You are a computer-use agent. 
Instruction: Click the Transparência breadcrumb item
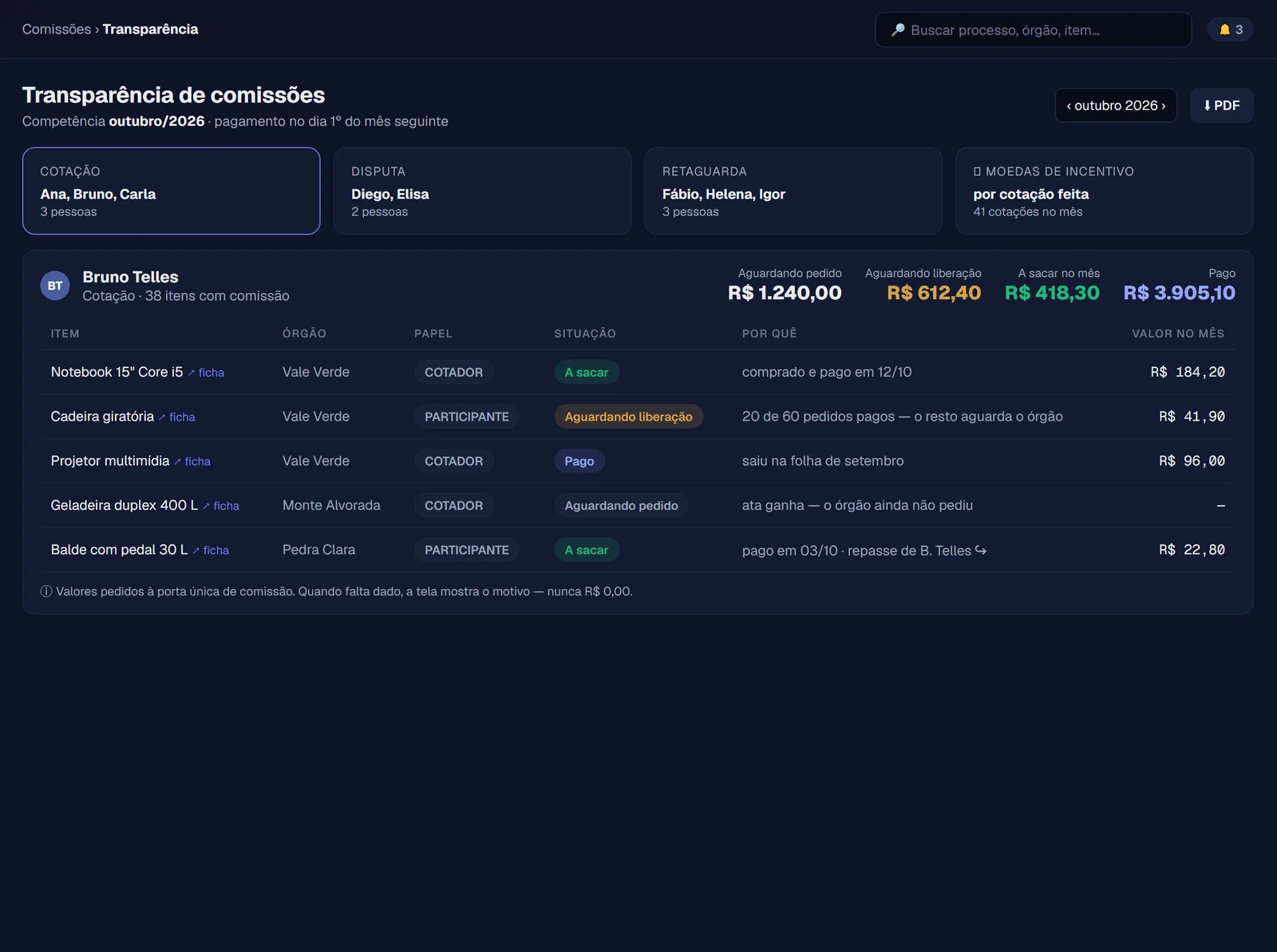tap(150, 30)
